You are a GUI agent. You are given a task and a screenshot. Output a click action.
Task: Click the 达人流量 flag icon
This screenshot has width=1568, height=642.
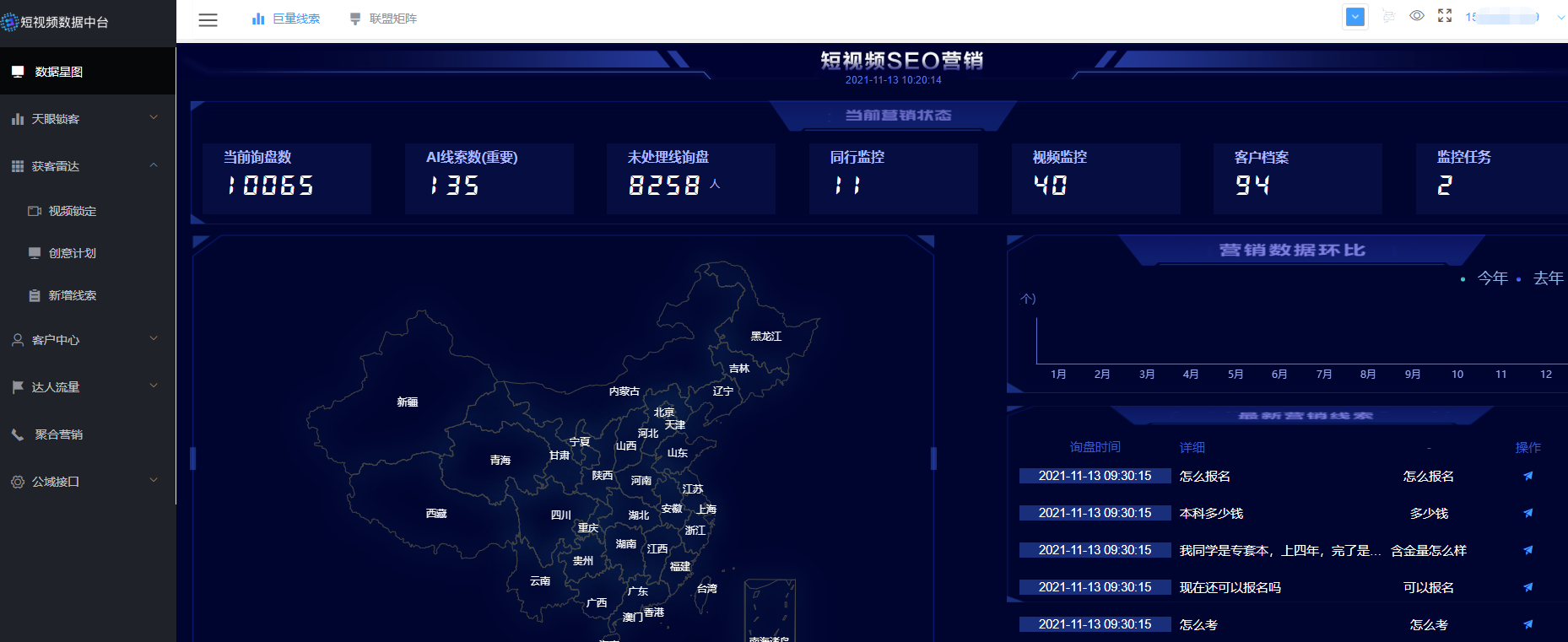pyautogui.click(x=18, y=387)
